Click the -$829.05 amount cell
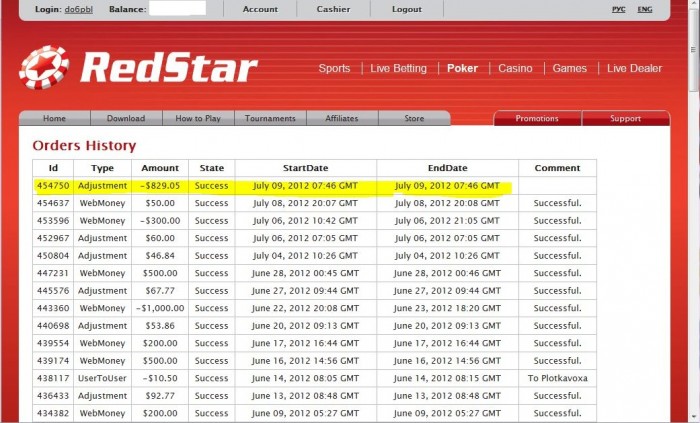This screenshot has width=700, height=423. (160, 186)
